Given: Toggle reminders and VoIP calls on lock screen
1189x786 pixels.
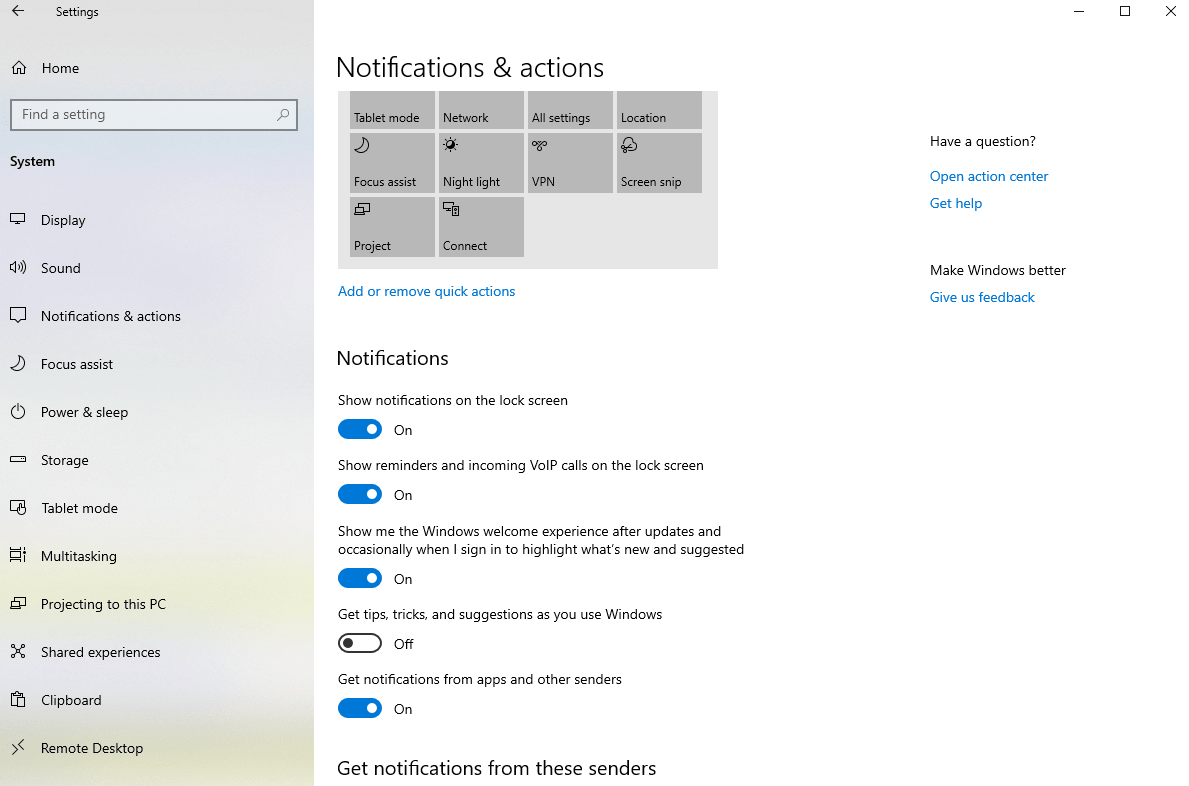Looking at the screenshot, I should tap(359, 495).
